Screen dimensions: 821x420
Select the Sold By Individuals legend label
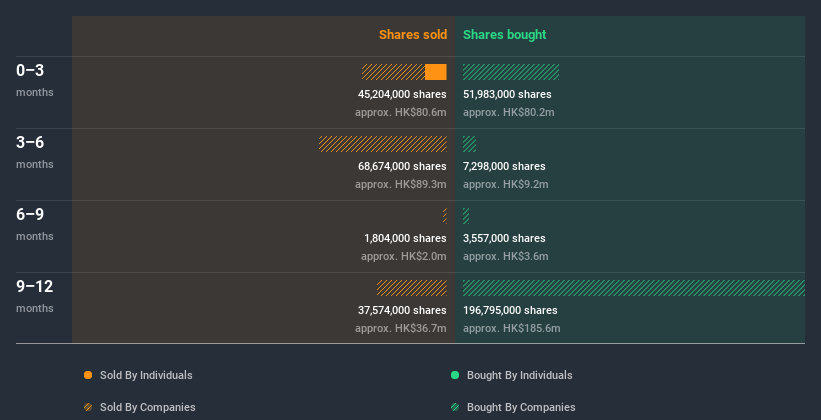coord(146,375)
